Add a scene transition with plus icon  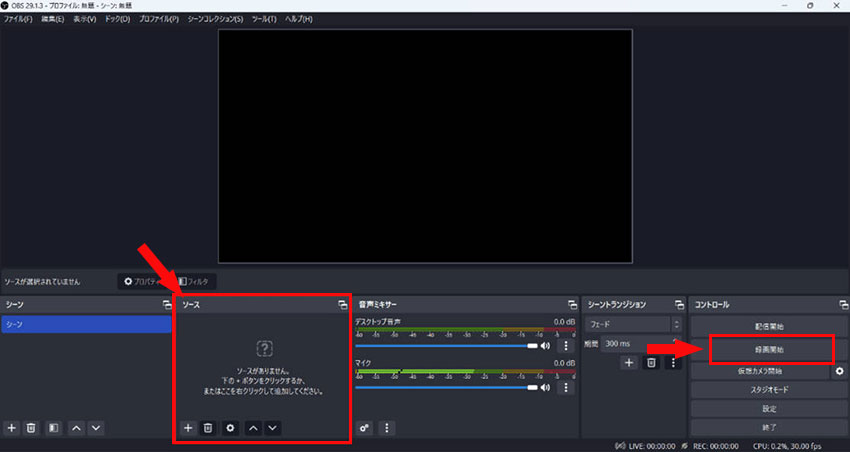pos(629,362)
